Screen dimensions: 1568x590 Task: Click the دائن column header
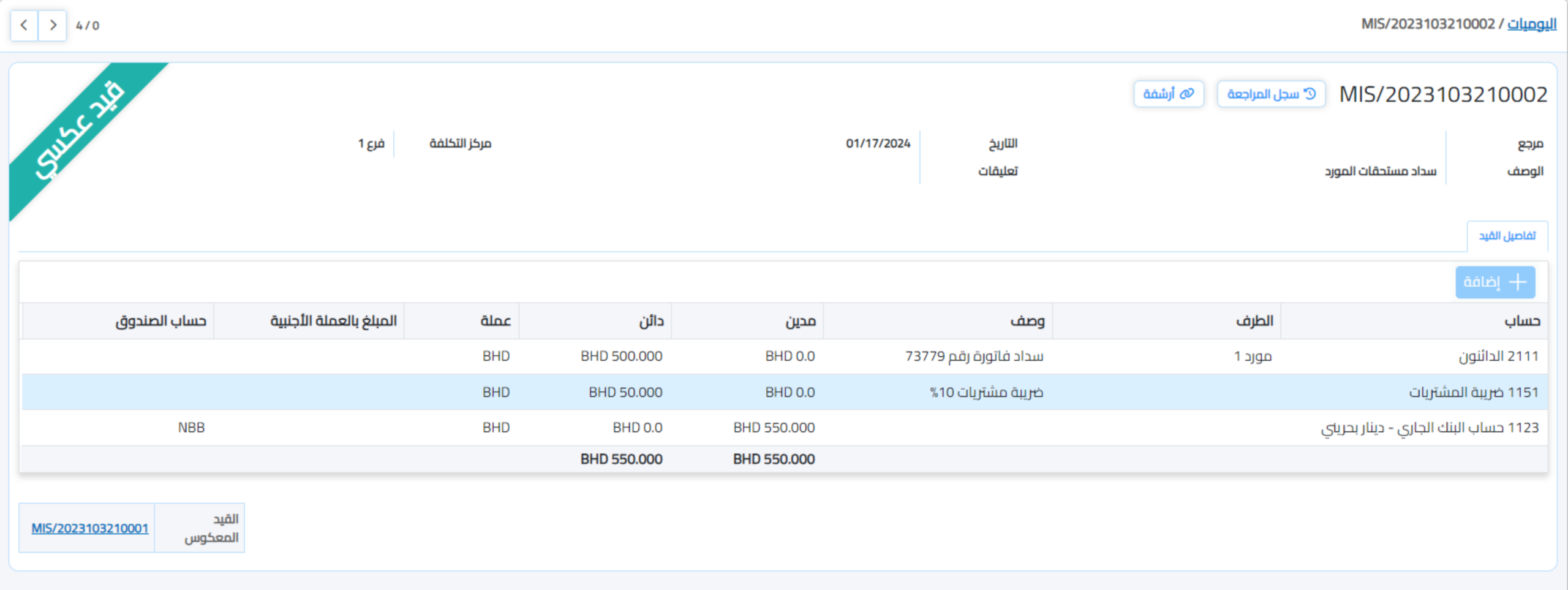[x=651, y=321]
